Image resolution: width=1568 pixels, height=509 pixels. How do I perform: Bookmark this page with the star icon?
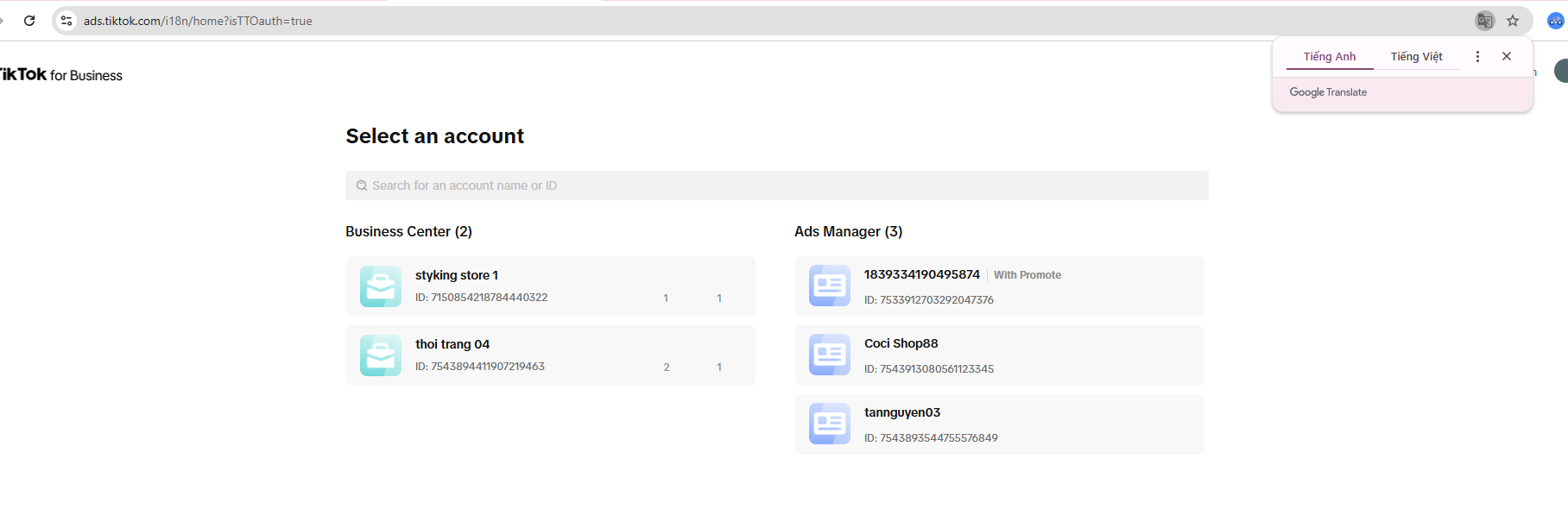[x=1513, y=21]
